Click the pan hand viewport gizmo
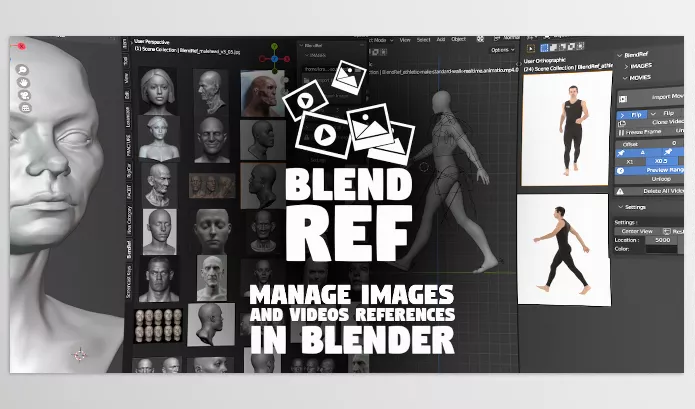Viewport: 695px width, 409px height. (23, 82)
